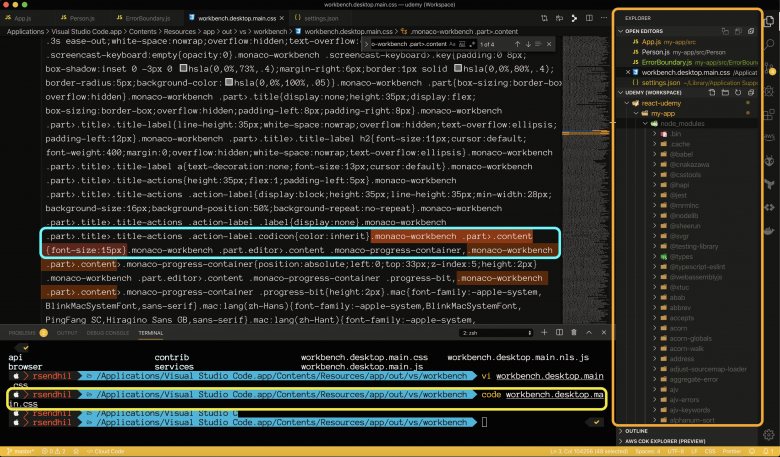Expand replace mode in find widget

(x=366, y=44)
